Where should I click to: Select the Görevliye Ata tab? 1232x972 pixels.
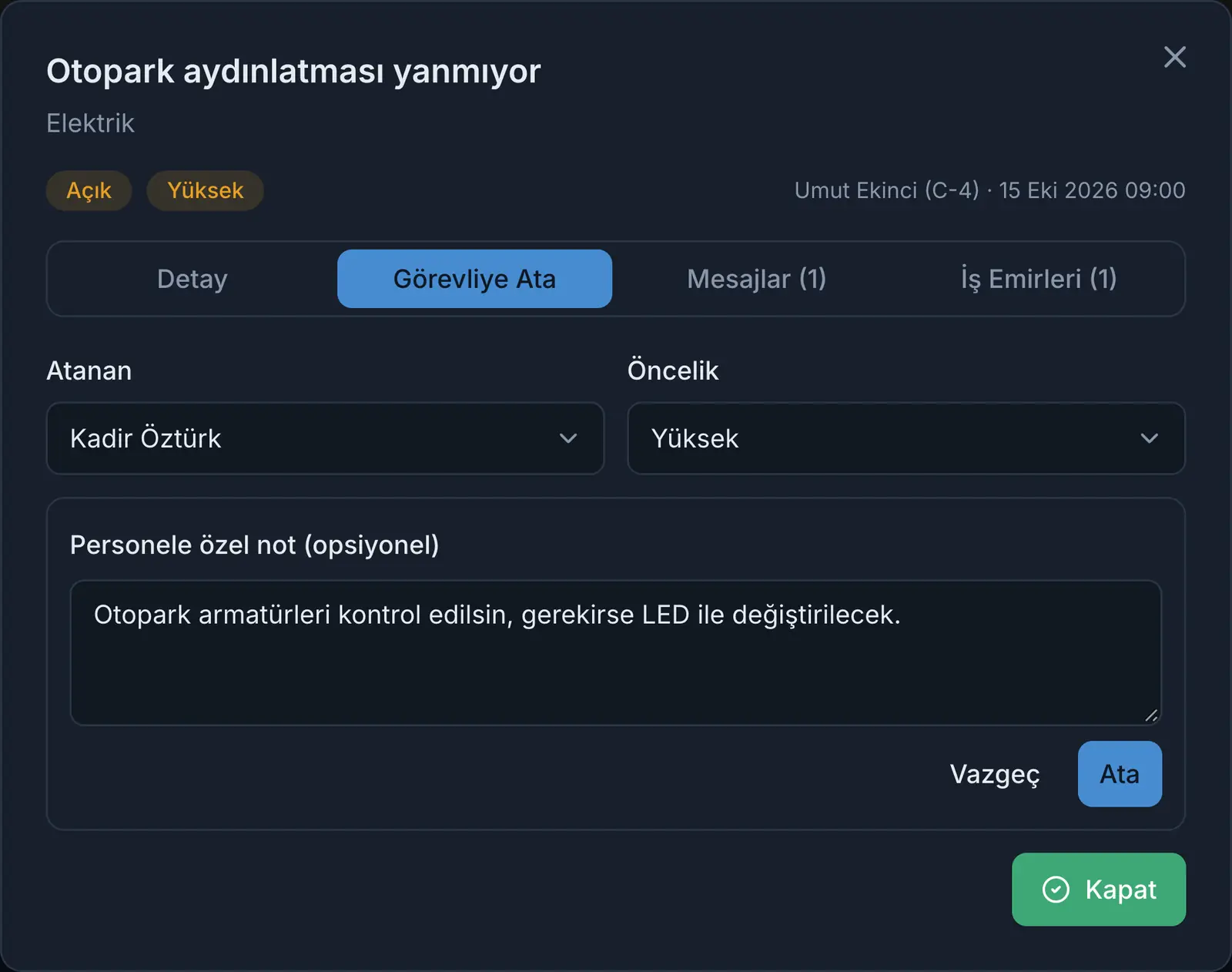tap(474, 279)
